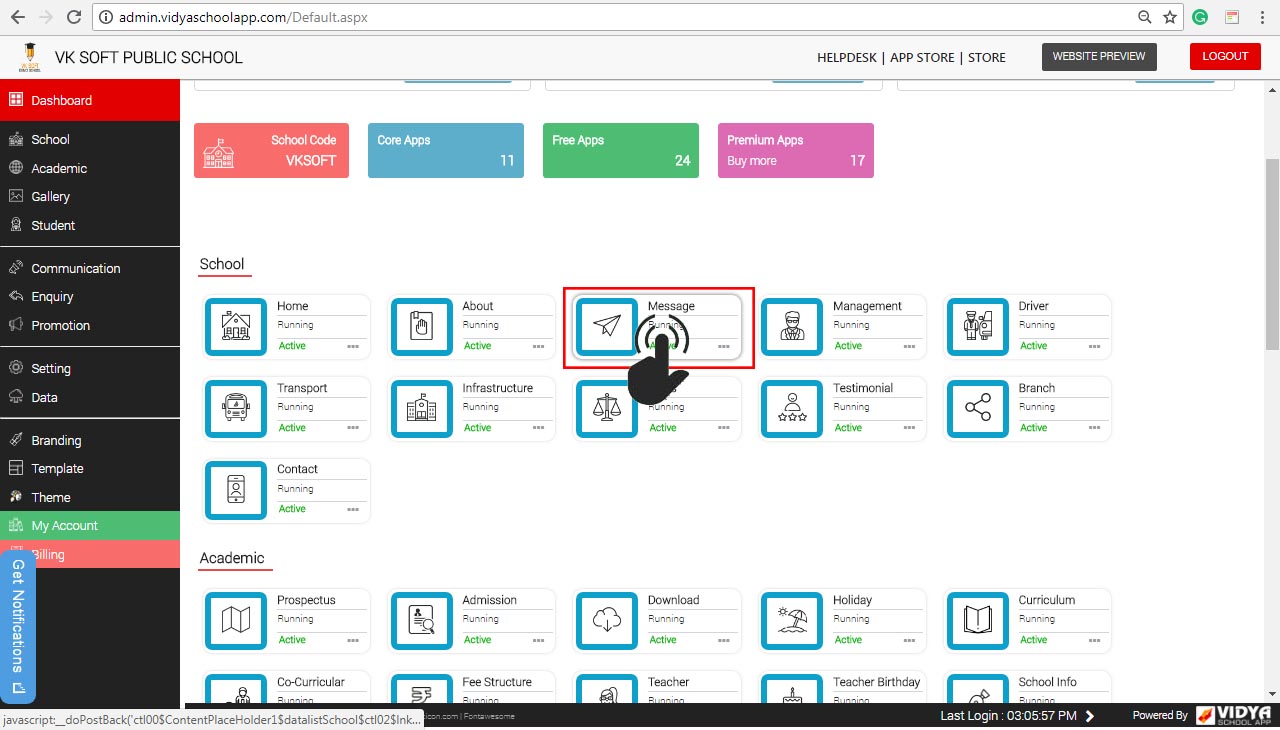
Task: Open the Academic sidebar menu
Action: click(90, 168)
